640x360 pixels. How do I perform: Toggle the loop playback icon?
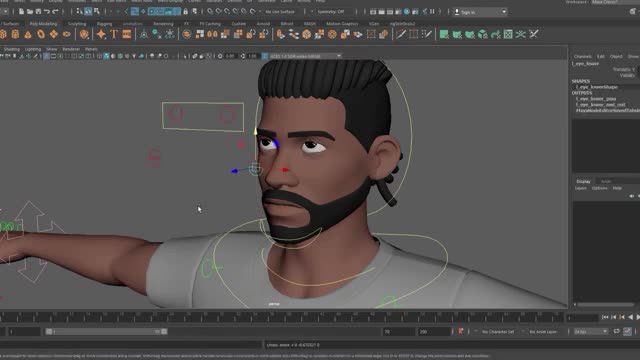tap(616, 331)
